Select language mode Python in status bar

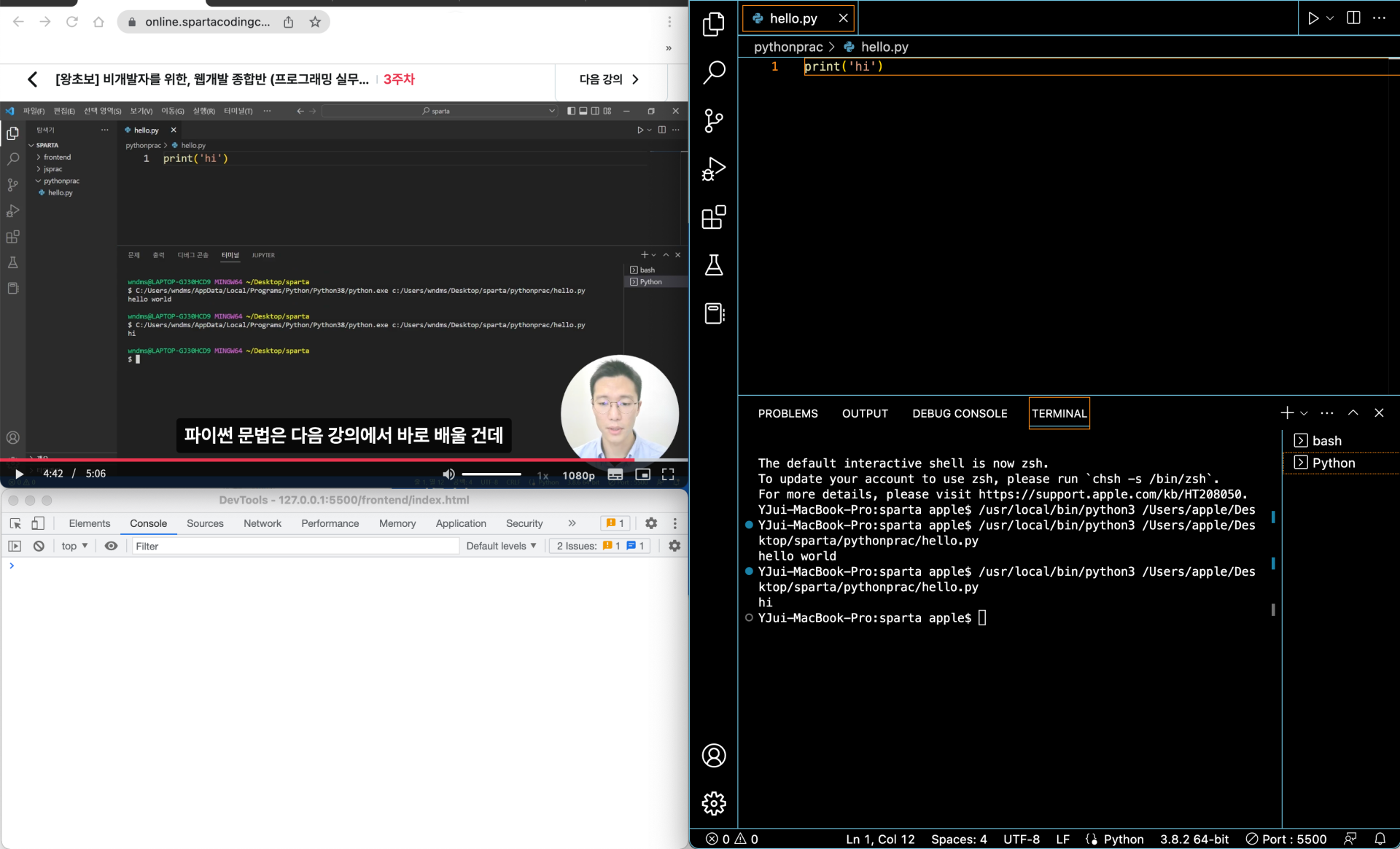[x=1123, y=839]
